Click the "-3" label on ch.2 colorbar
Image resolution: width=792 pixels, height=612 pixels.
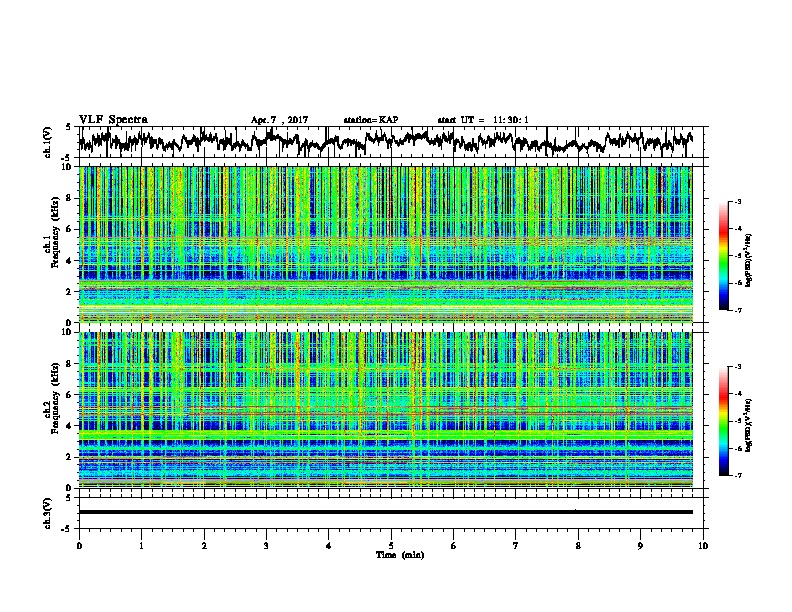coord(737,367)
